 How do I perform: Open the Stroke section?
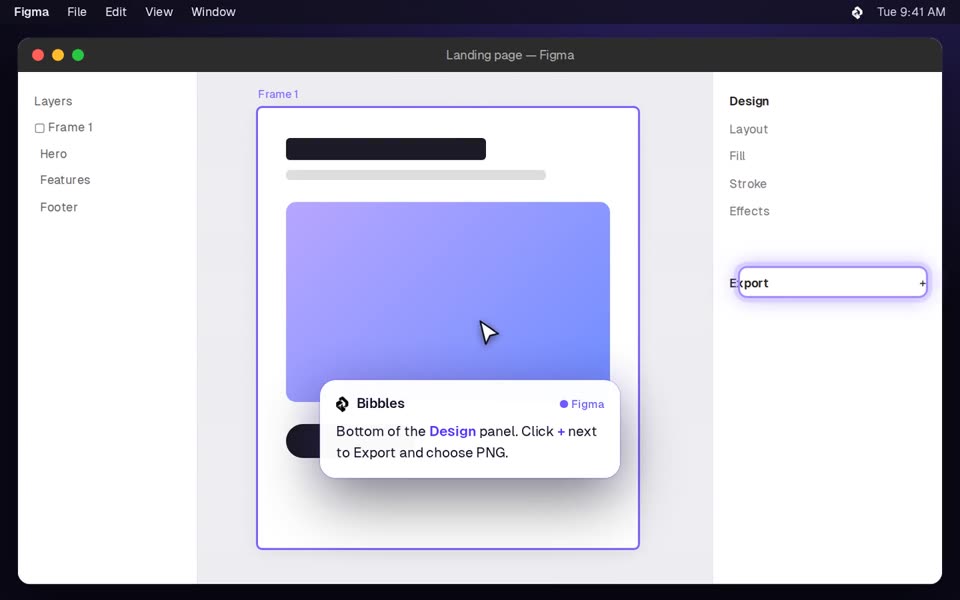click(x=748, y=184)
